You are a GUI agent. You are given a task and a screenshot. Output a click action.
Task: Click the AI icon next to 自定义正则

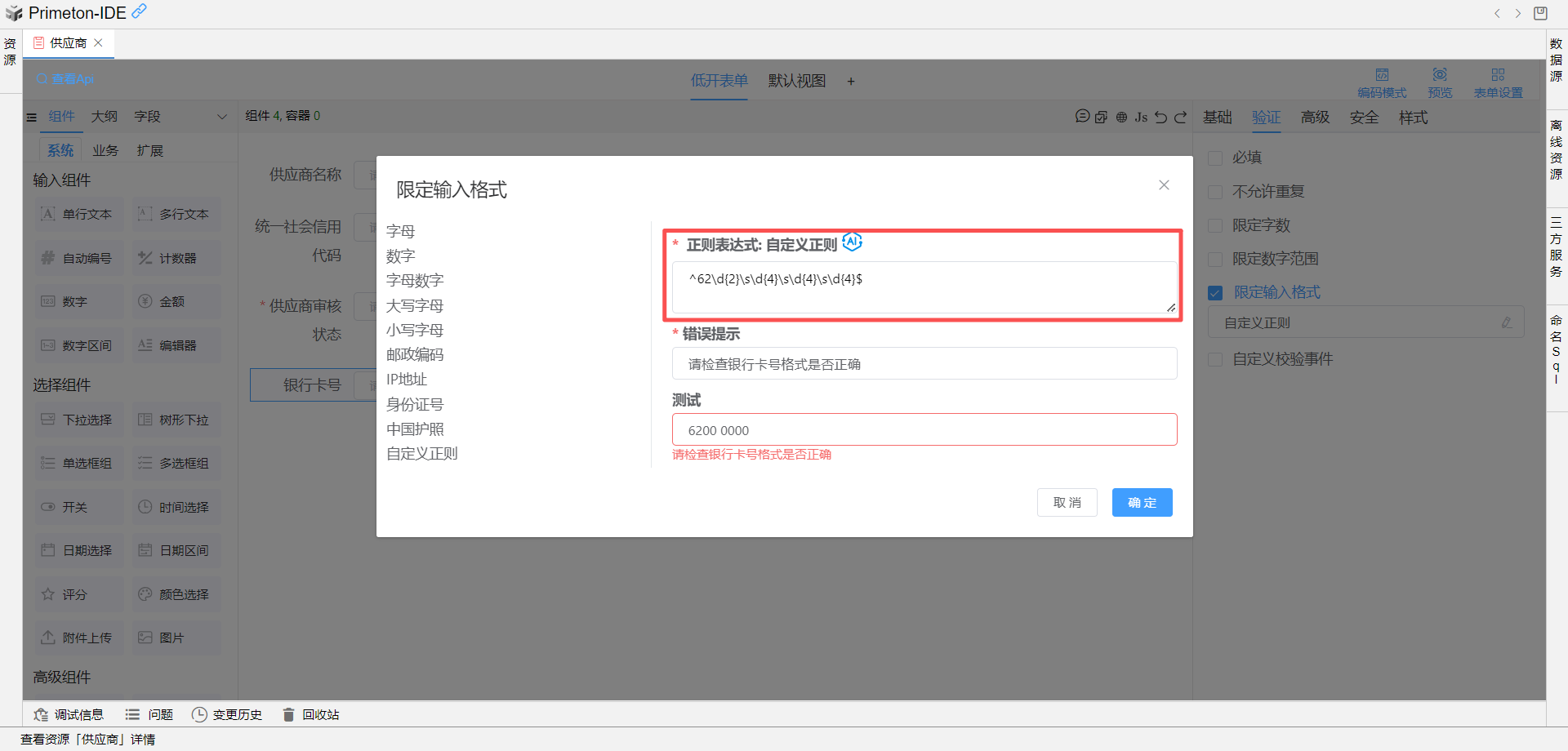pos(852,242)
